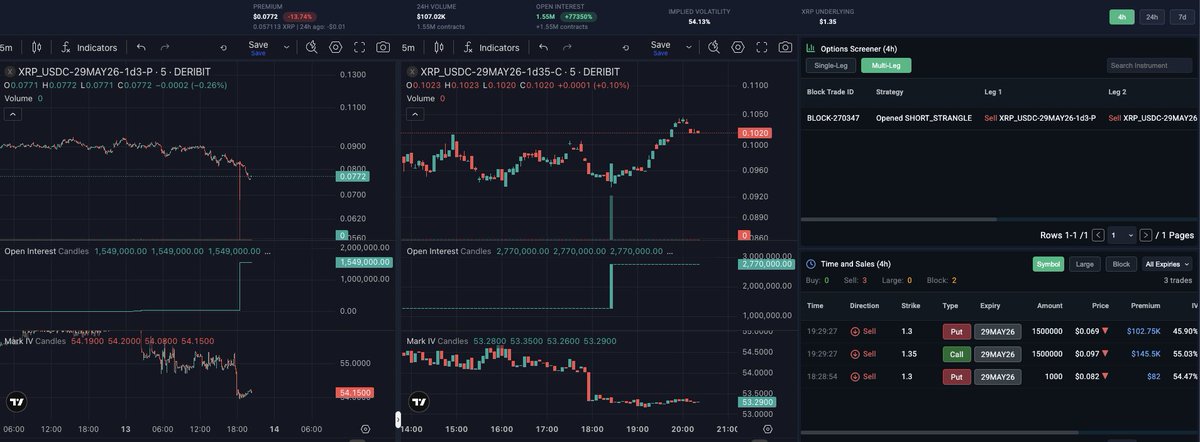Click 29MAY26 expiry in 19:29:27 Put row
1200x442 pixels.
(997, 331)
